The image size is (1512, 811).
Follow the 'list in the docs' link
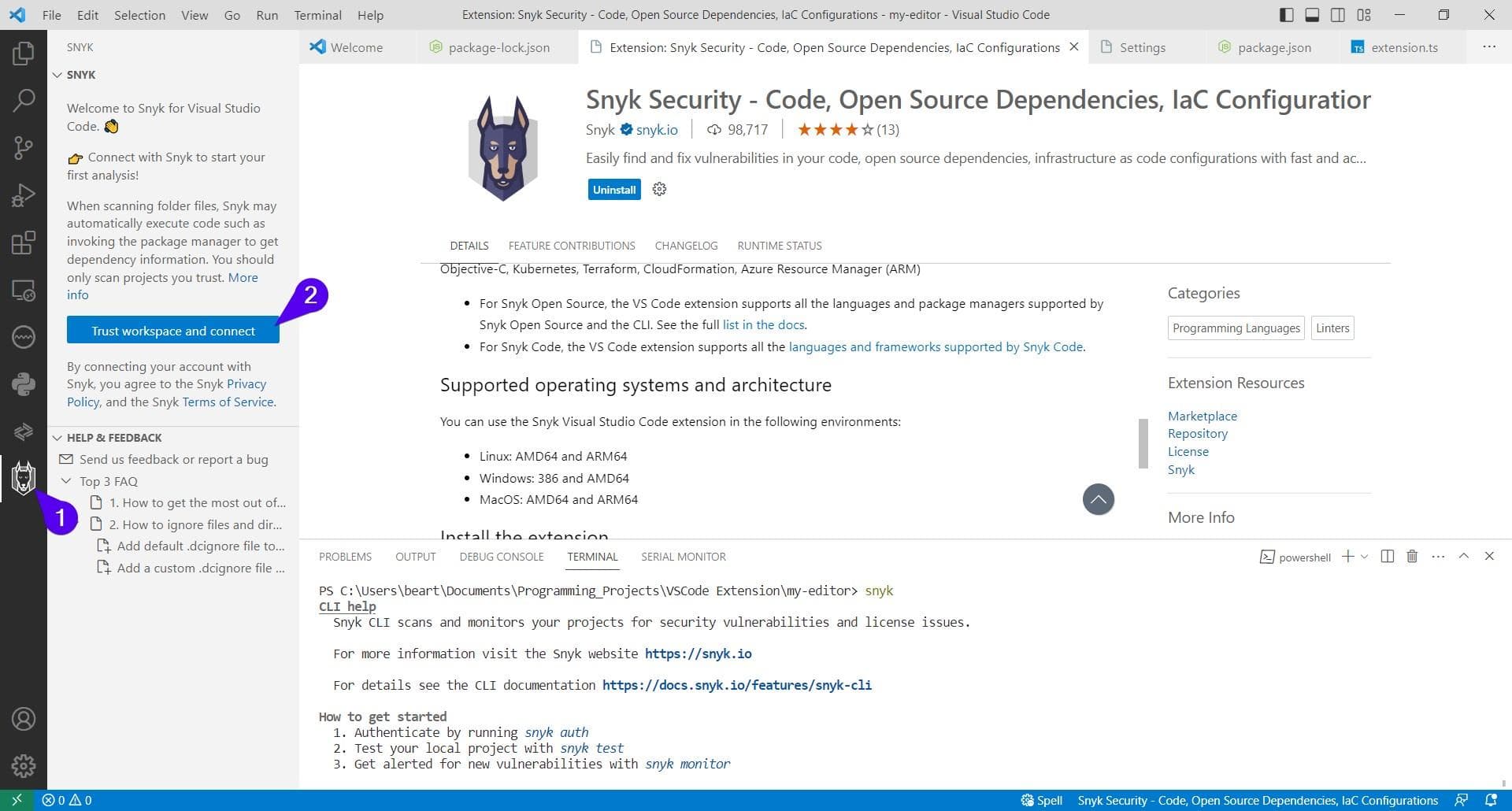[764, 324]
